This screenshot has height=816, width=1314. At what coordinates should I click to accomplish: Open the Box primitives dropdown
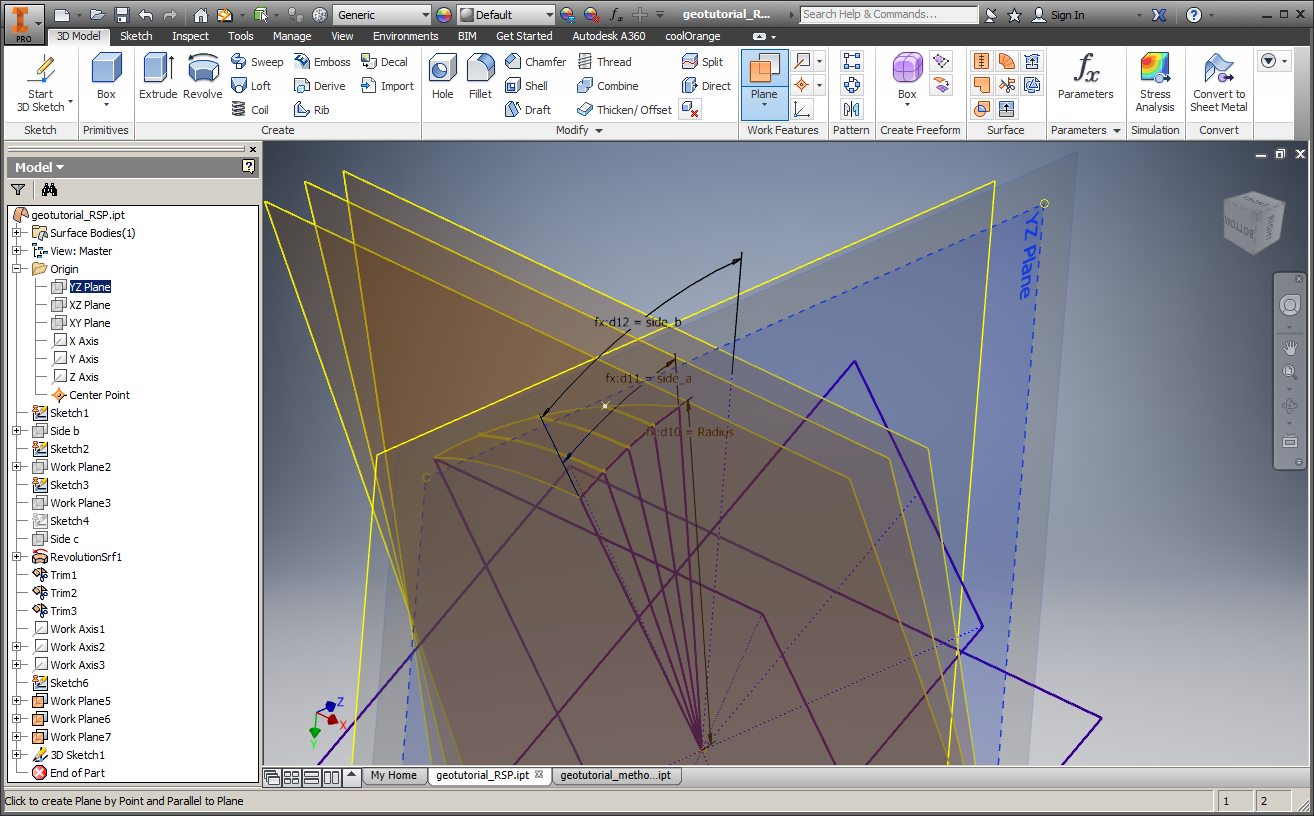coord(106,105)
